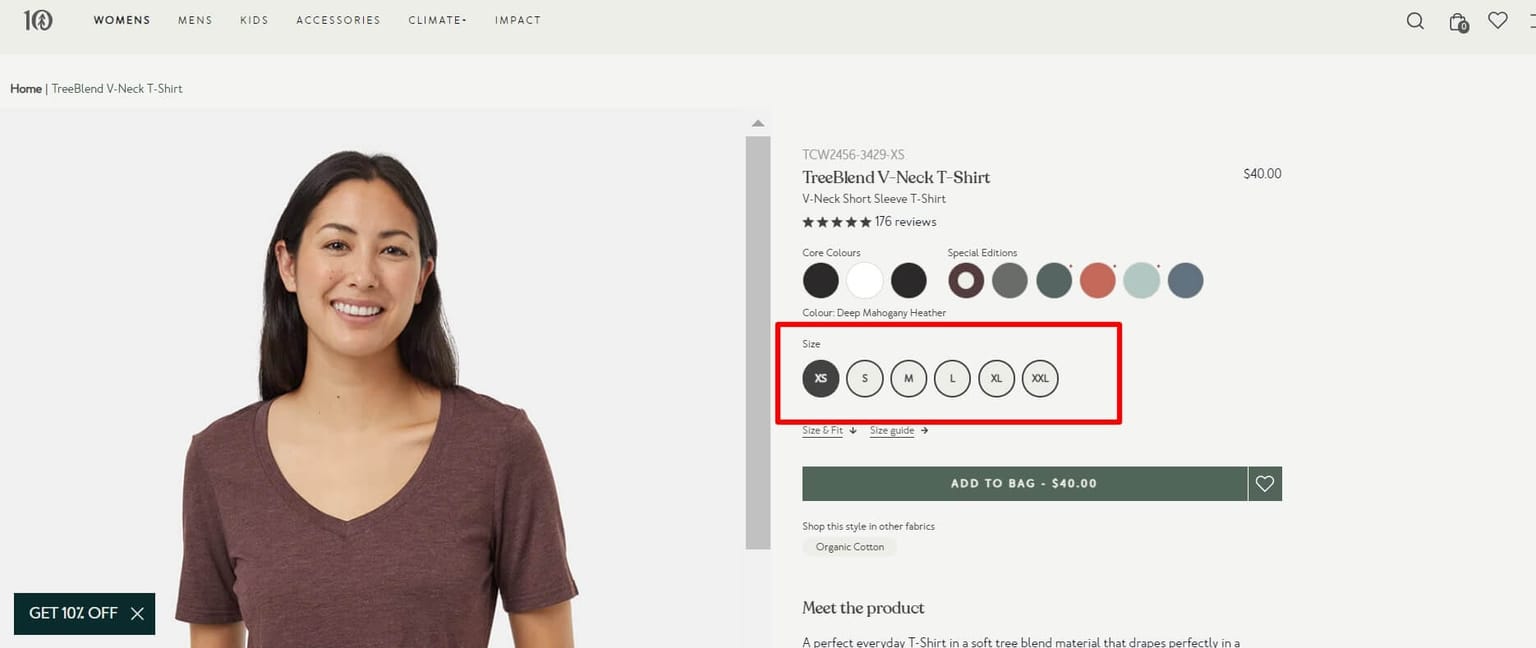Dismiss the GET 10% OFF banner
1536x648 pixels.
[138, 613]
